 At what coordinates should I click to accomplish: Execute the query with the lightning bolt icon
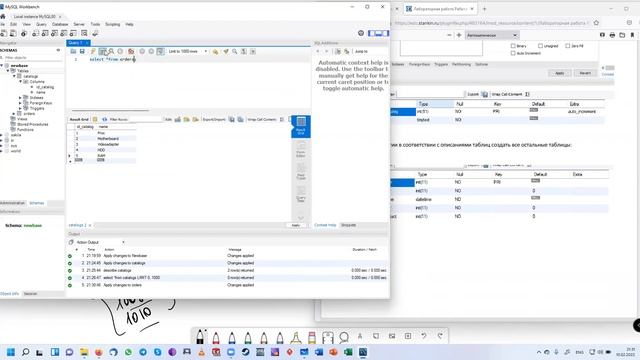coord(93,51)
